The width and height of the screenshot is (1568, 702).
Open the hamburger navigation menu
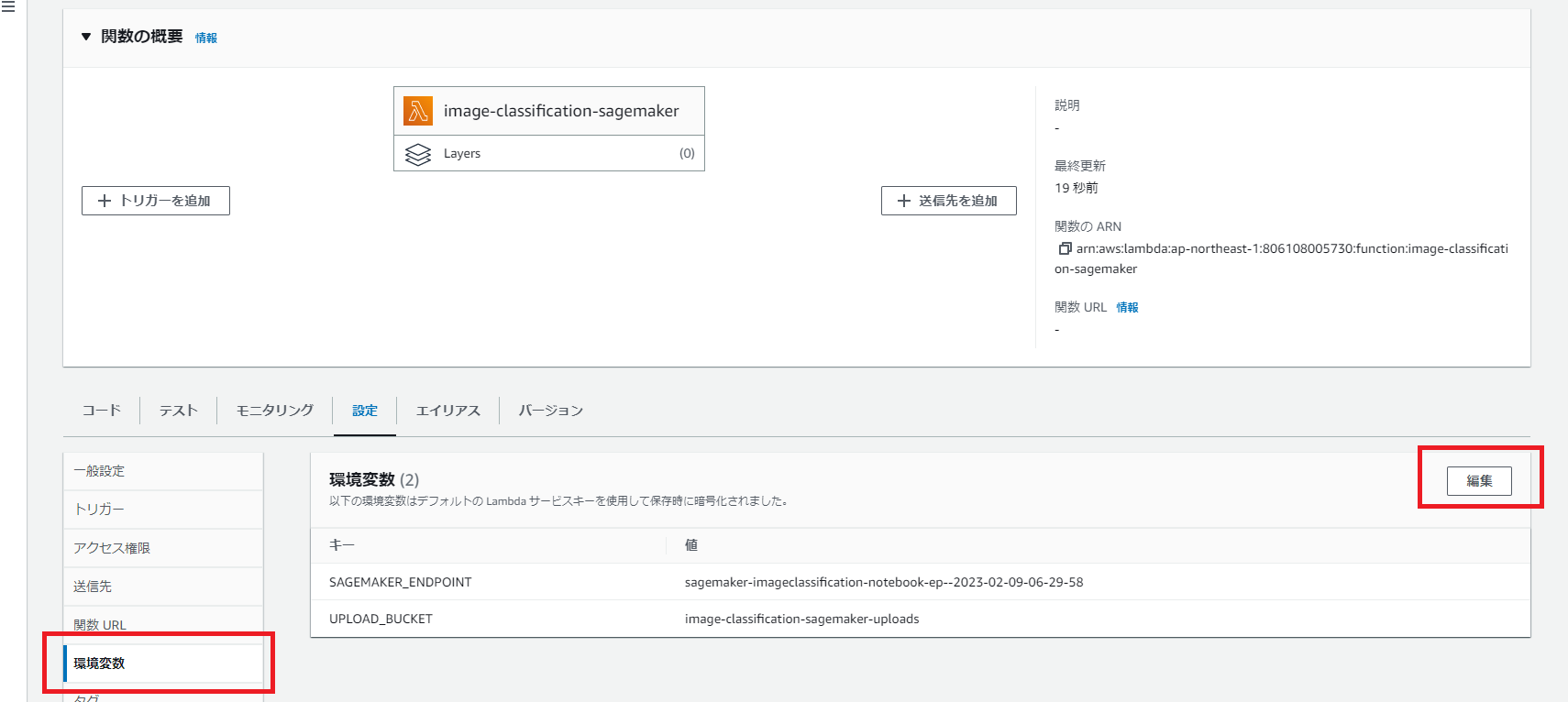pos(8,6)
